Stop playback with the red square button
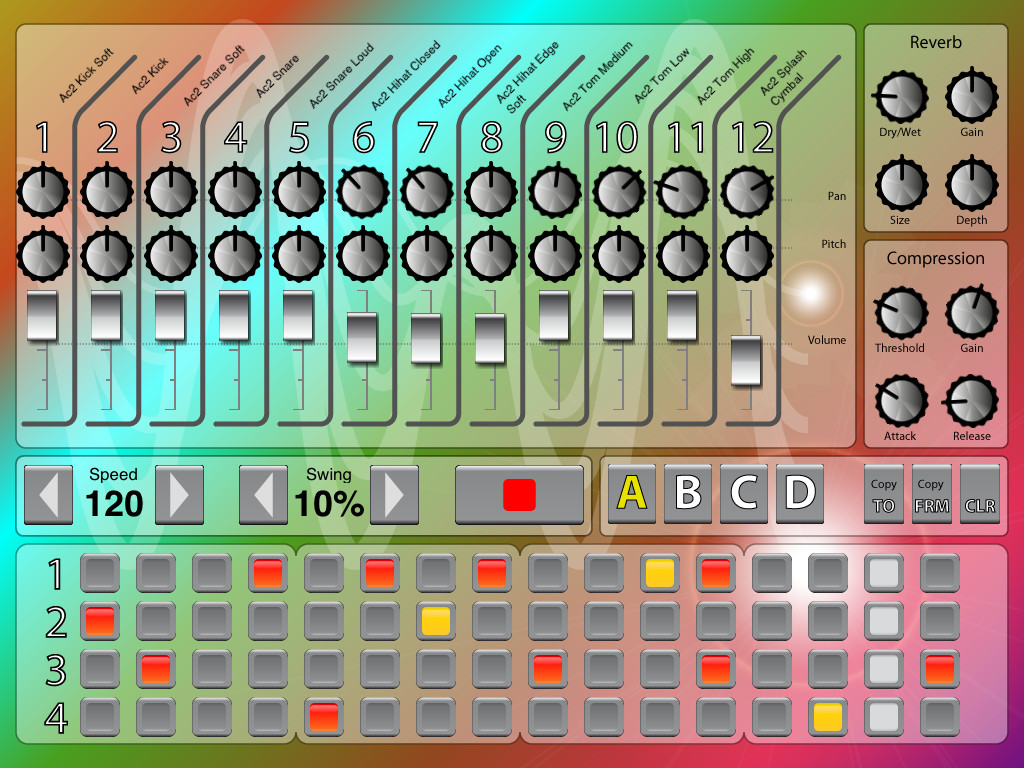 (x=519, y=495)
